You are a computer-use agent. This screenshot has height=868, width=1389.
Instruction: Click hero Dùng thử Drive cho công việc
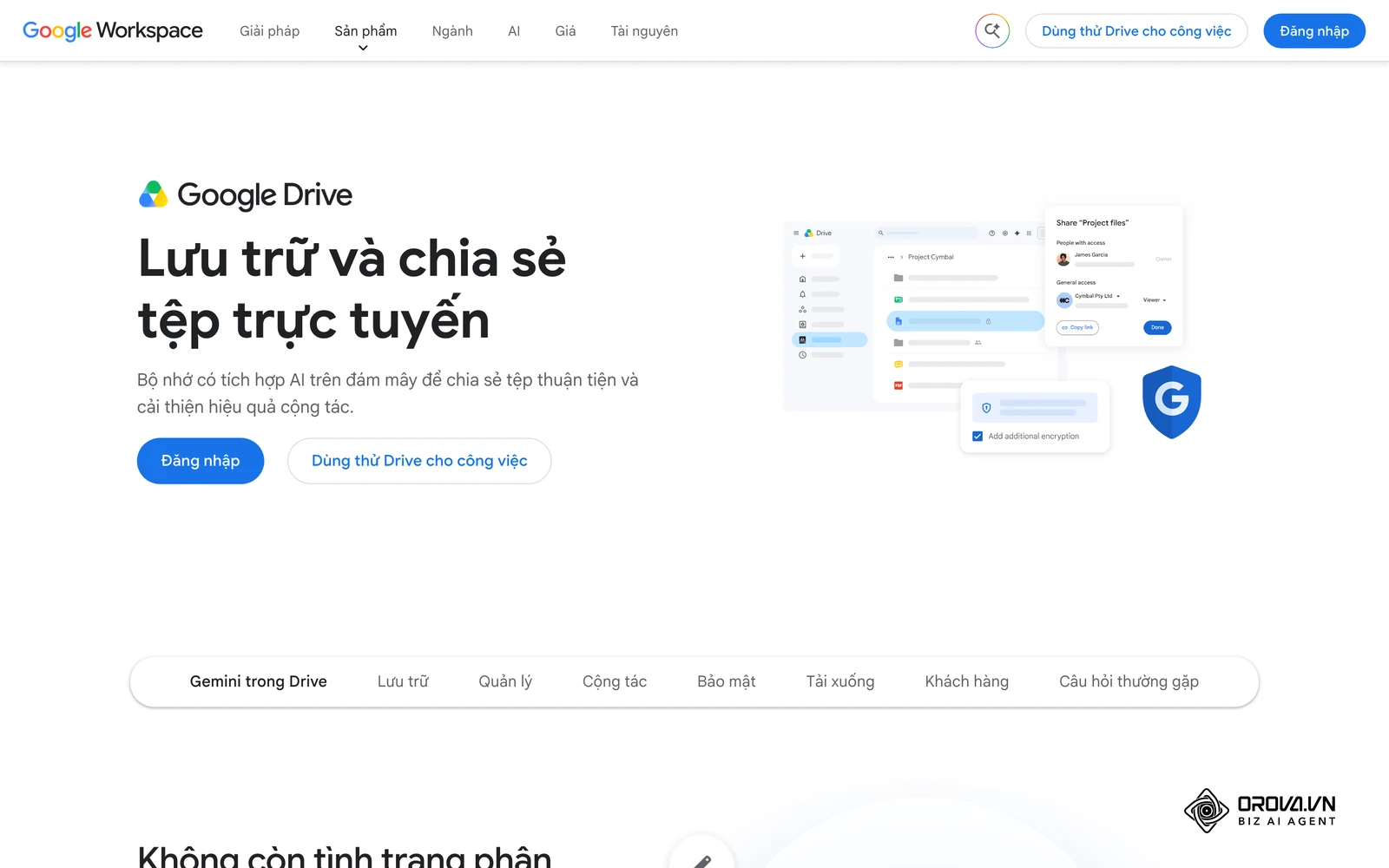click(419, 461)
